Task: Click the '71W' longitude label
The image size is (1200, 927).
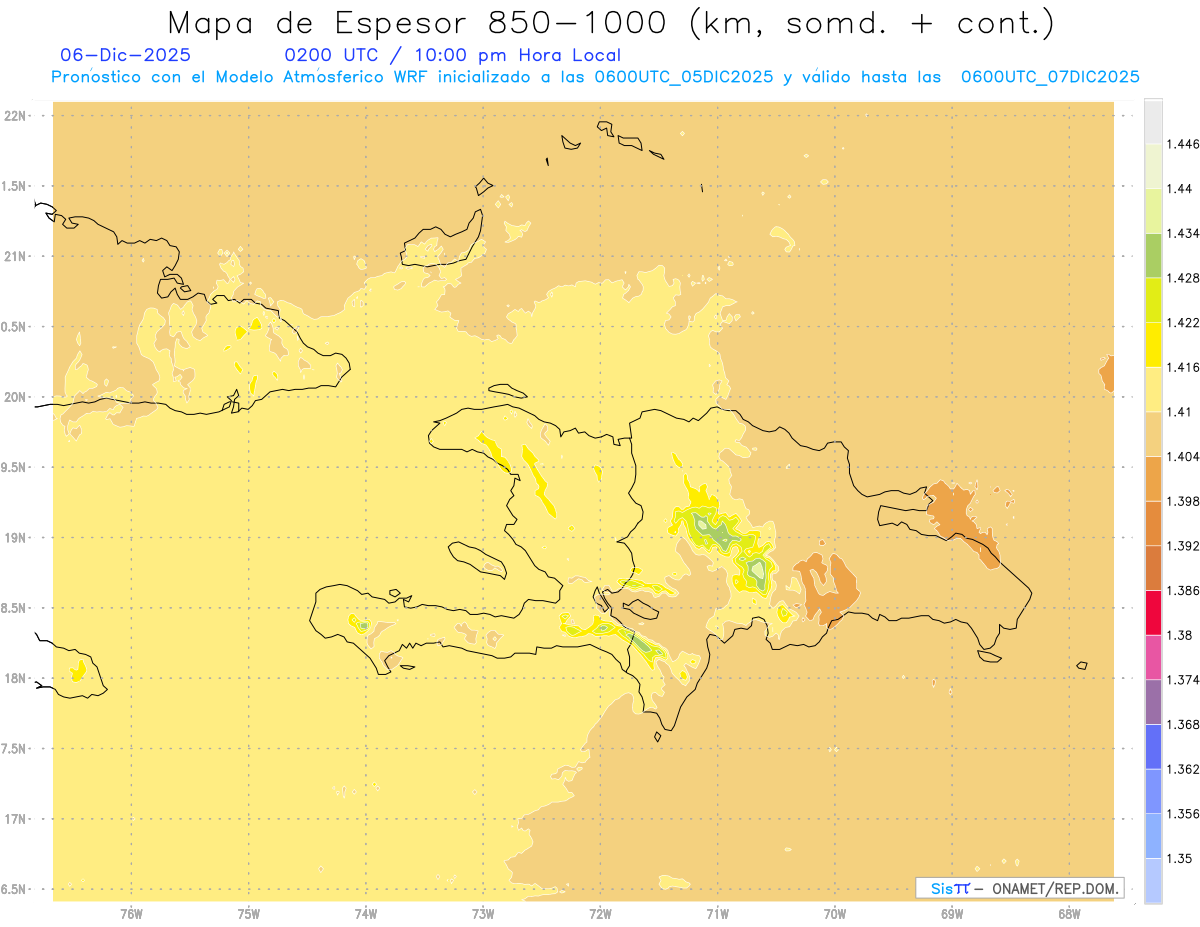Action: coord(717,913)
